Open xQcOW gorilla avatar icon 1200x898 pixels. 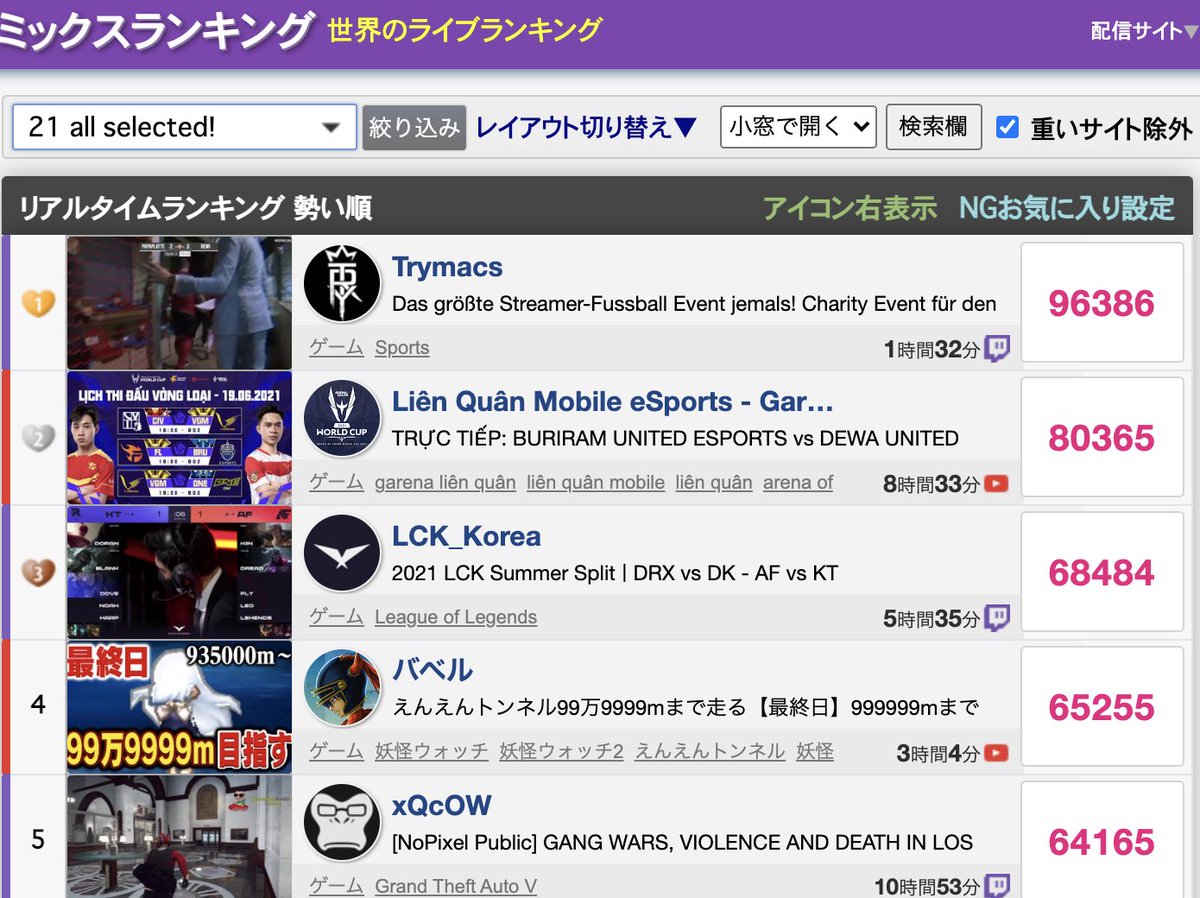point(342,823)
